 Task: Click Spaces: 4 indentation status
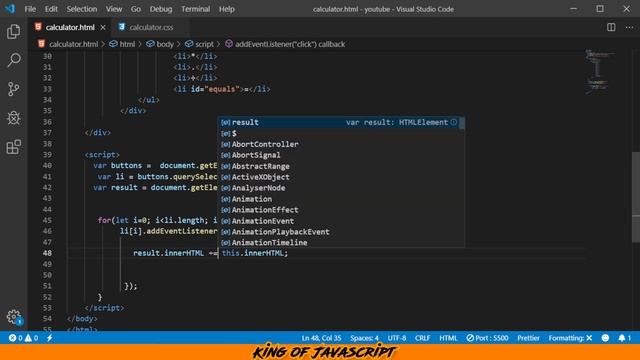pos(364,338)
